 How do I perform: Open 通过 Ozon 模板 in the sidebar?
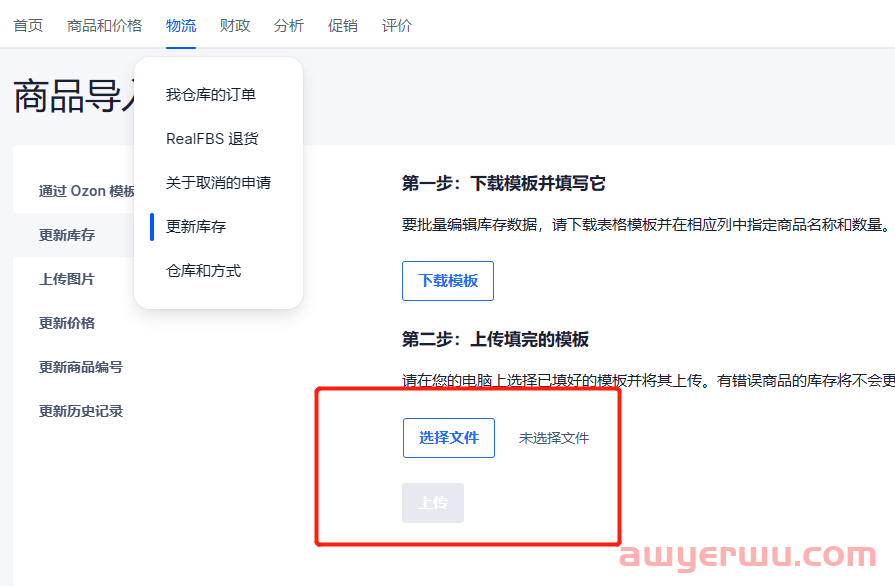pos(87,191)
